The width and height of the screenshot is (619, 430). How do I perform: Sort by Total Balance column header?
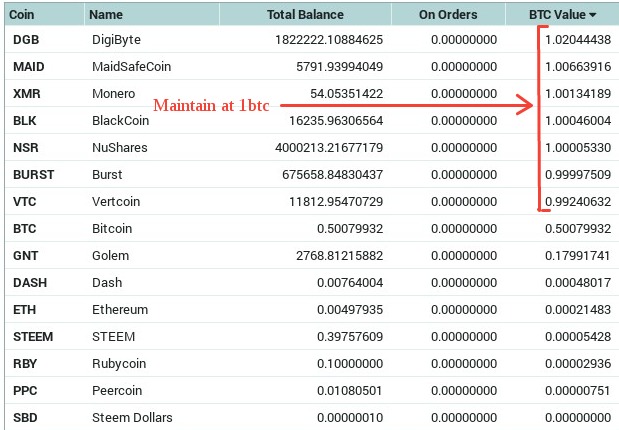tap(305, 15)
